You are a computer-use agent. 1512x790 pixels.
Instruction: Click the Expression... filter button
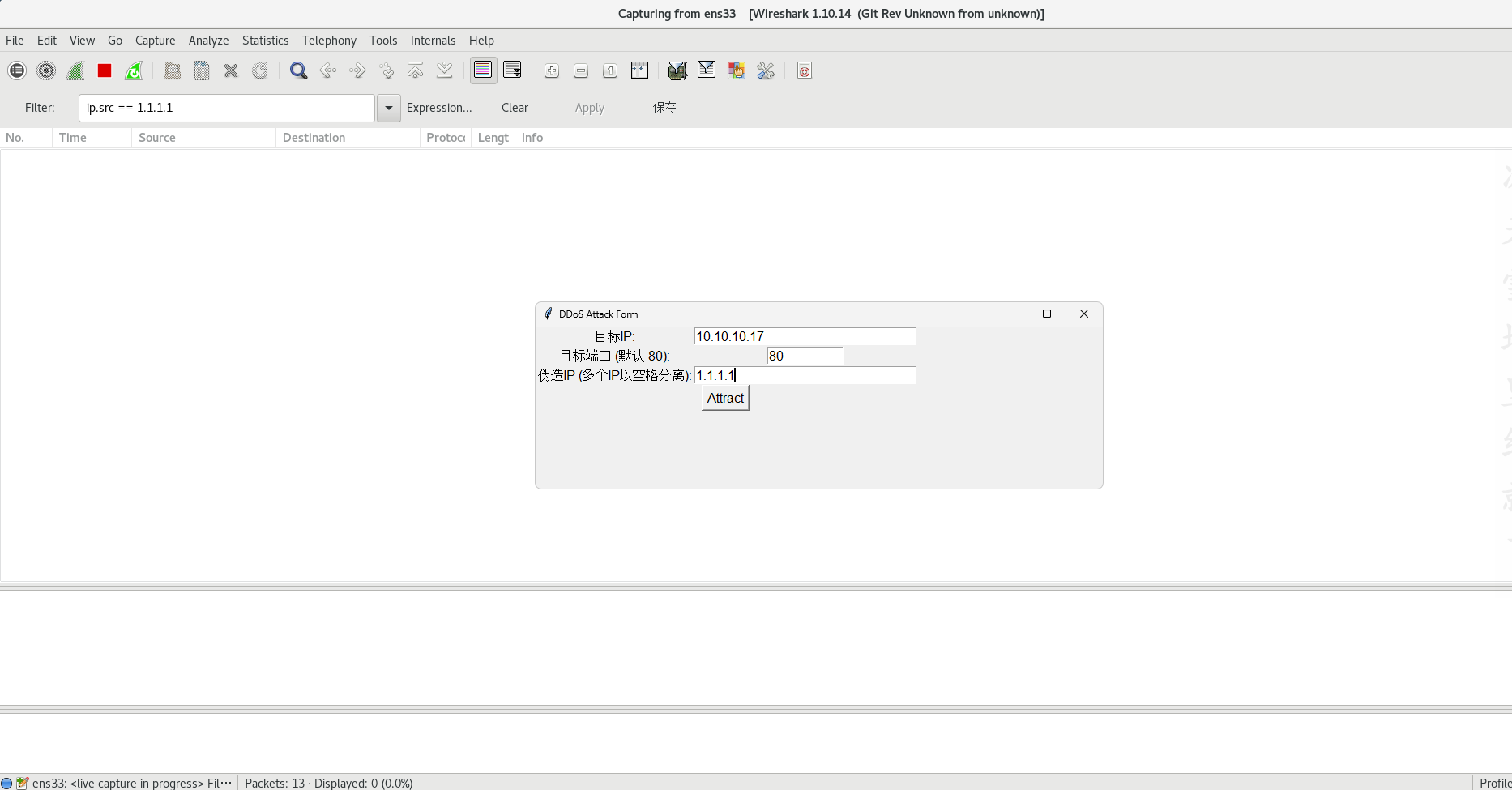coord(438,108)
